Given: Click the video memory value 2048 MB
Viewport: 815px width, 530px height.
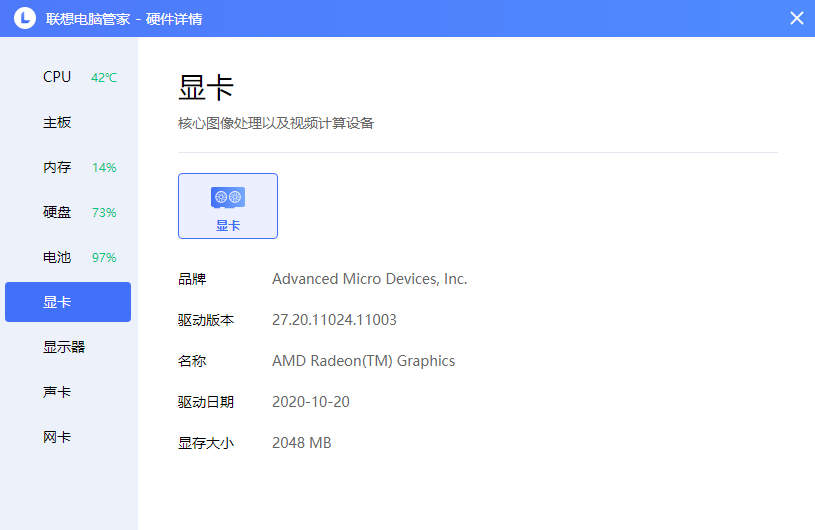Looking at the screenshot, I should coord(301,443).
